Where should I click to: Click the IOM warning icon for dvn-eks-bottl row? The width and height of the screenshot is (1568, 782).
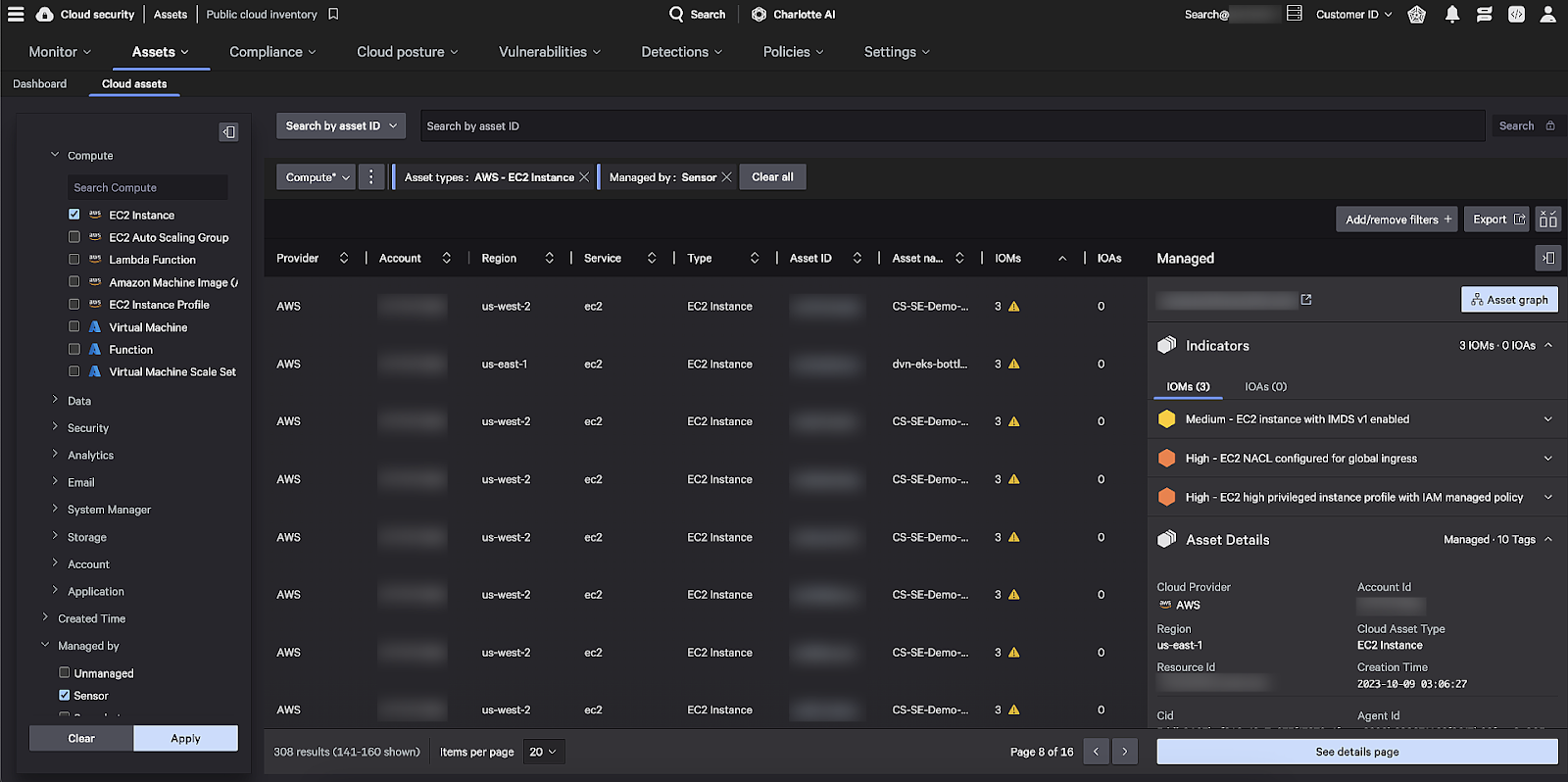(x=1014, y=364)
